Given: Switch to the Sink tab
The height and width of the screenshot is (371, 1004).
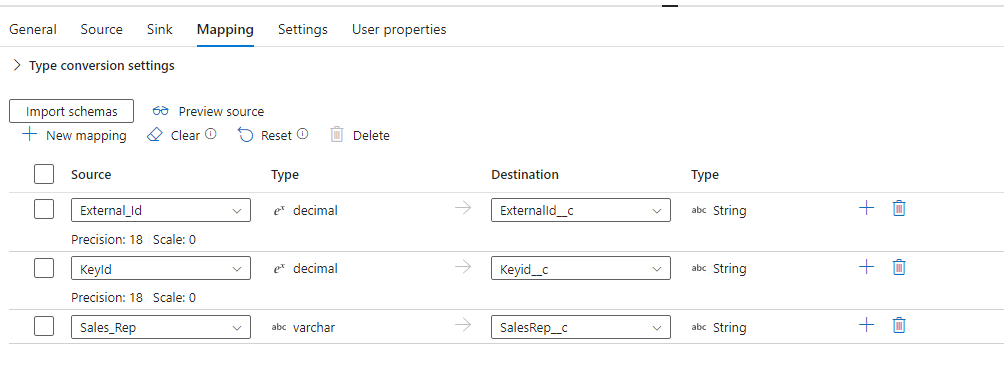Looking at the screenshot, I should point(159,29).
